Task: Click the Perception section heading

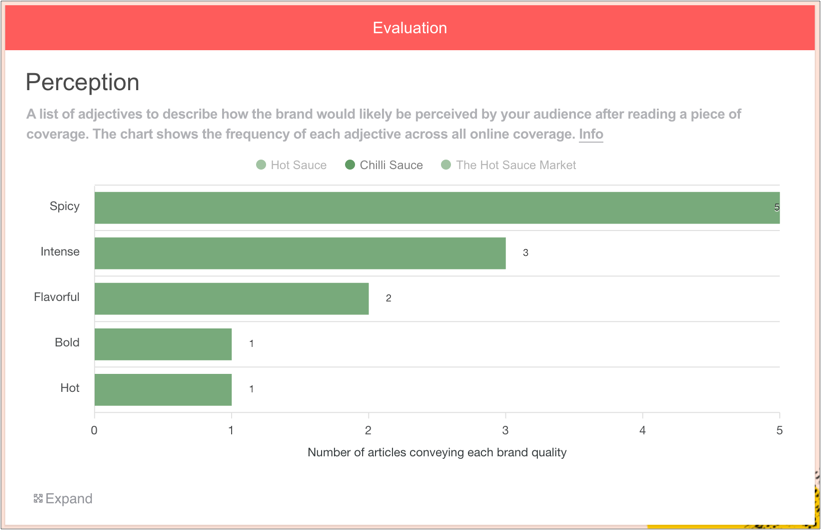Action: coord(82,82)
